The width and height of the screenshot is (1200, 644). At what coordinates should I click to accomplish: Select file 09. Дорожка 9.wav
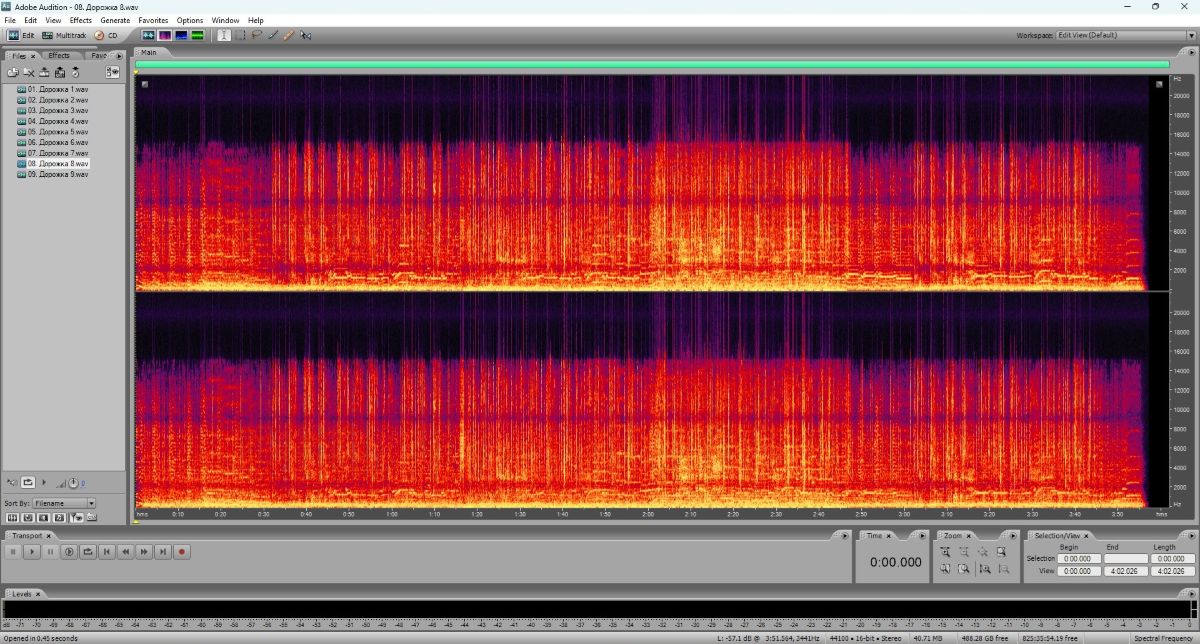(x=57, y=174)
